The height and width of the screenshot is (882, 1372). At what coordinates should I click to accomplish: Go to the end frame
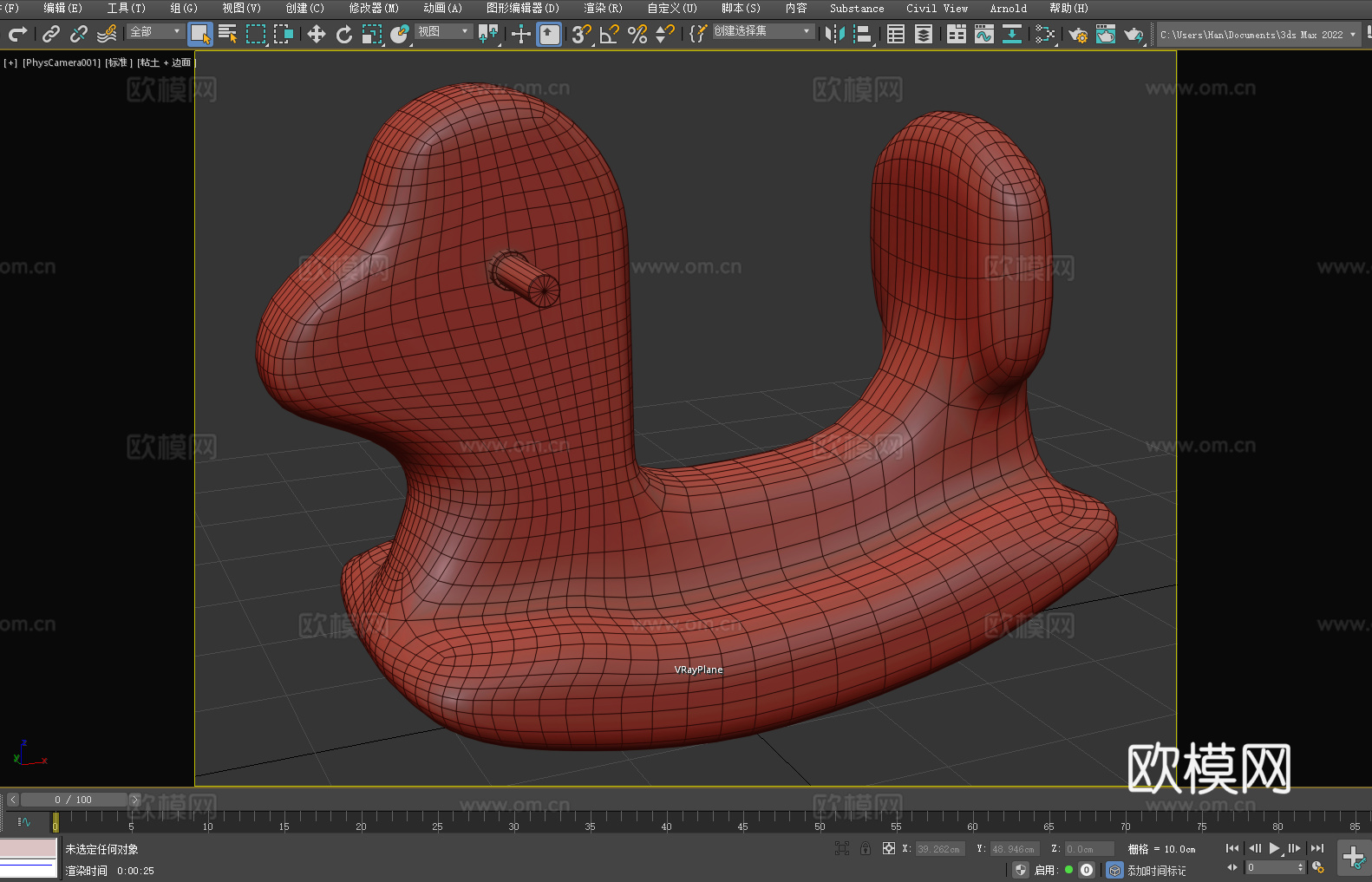(1317, 848)
